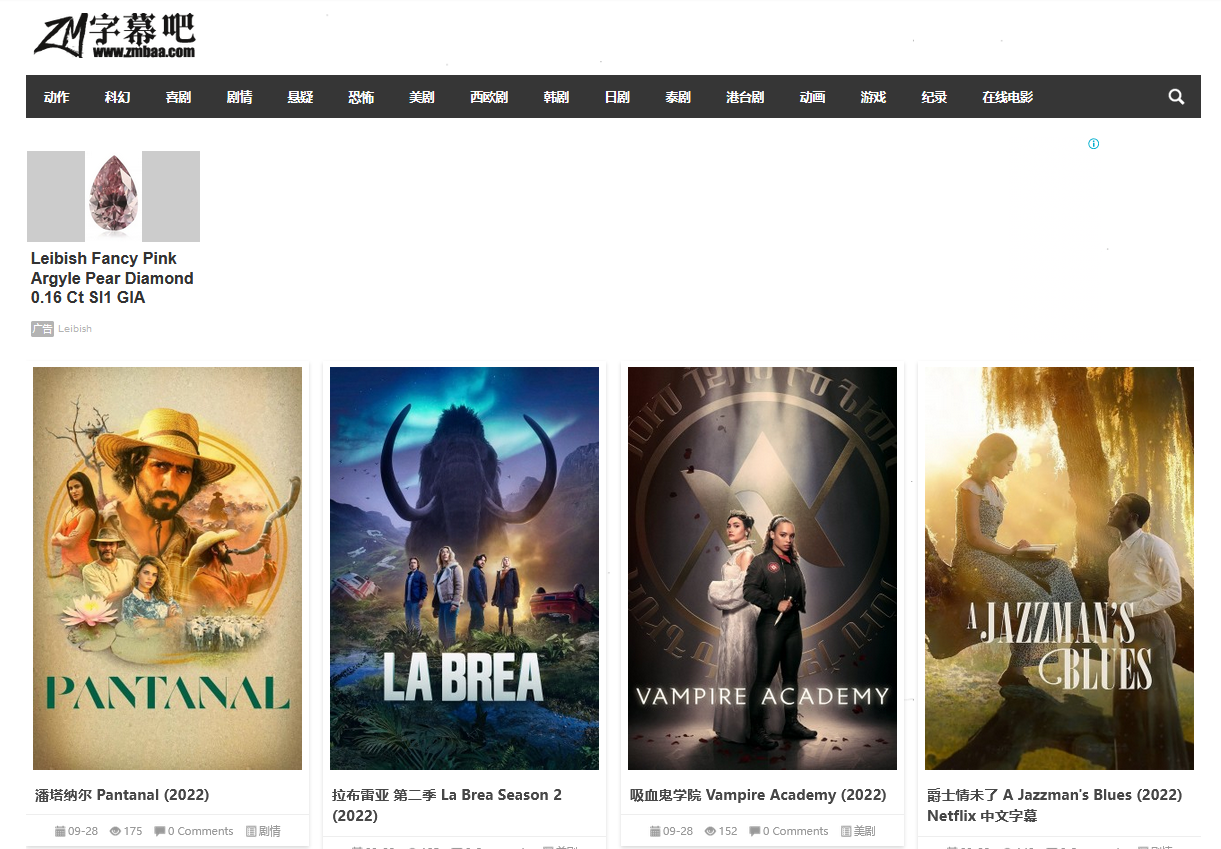Click the La Brea poster image
The image size is (1221, 849).
464,568
